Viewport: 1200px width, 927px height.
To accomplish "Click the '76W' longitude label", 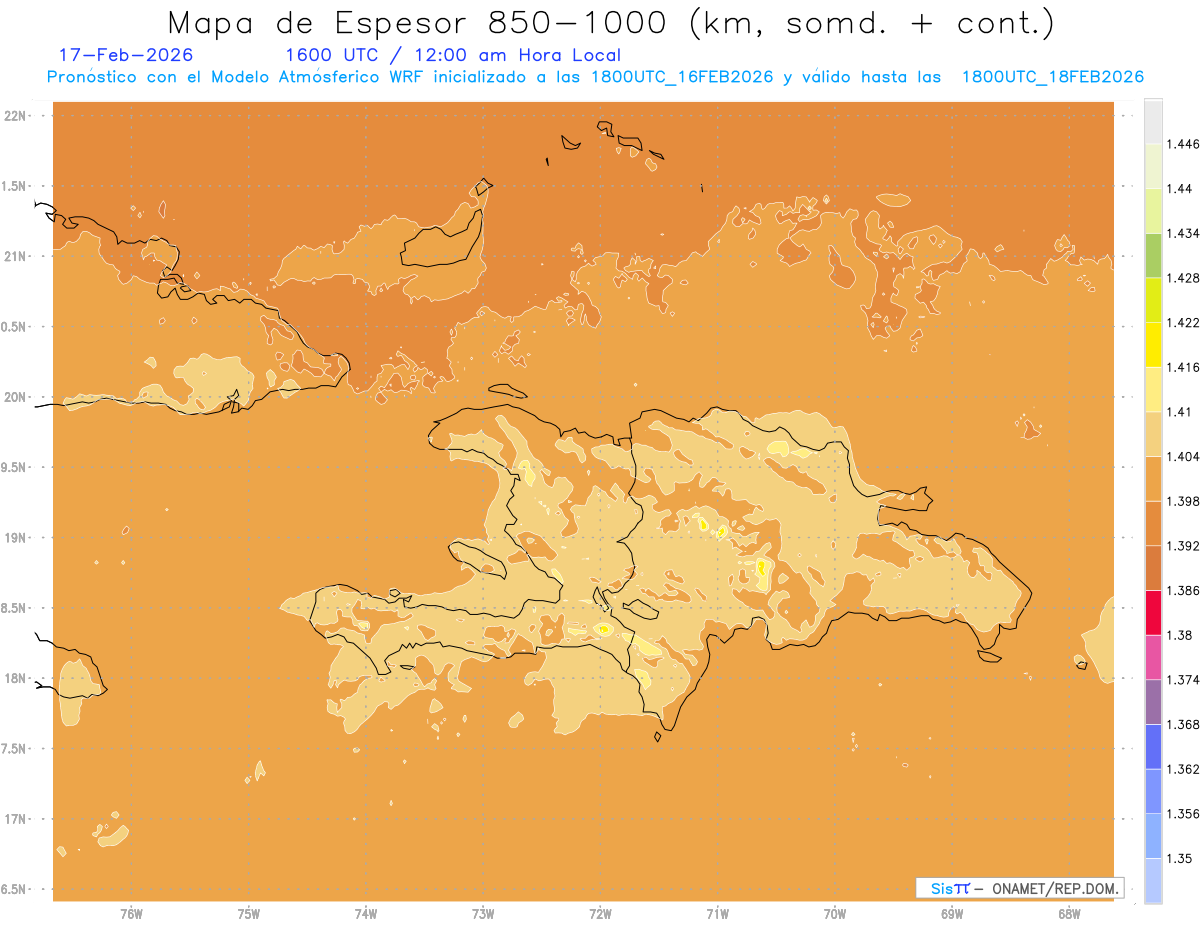I will pyautogui.click(x=131, y=914).
